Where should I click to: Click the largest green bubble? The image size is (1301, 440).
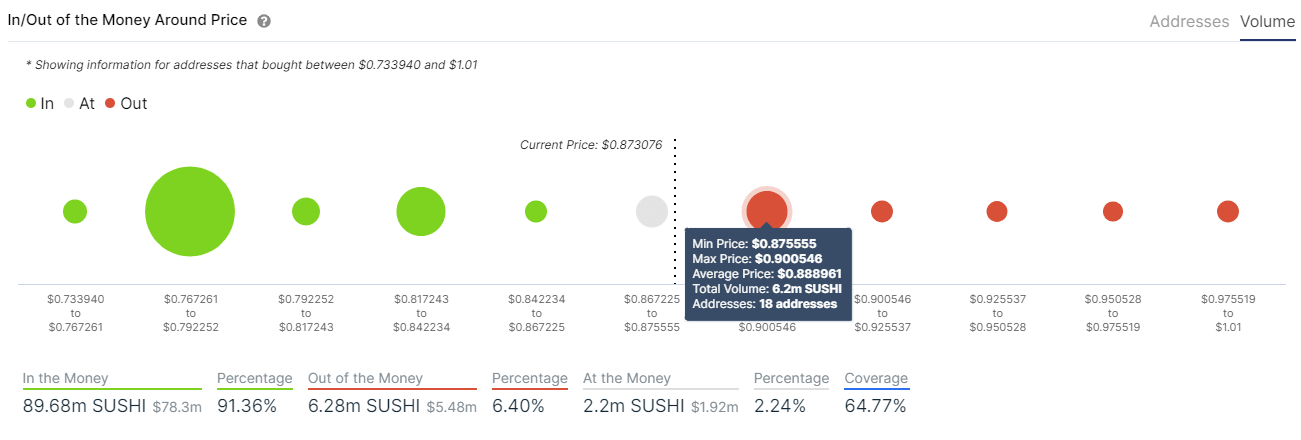[190, 212]
